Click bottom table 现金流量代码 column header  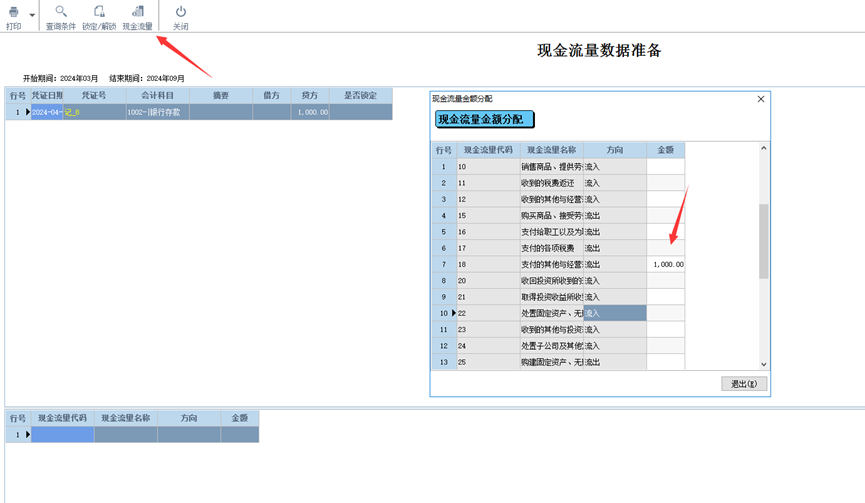pos(62,418)
